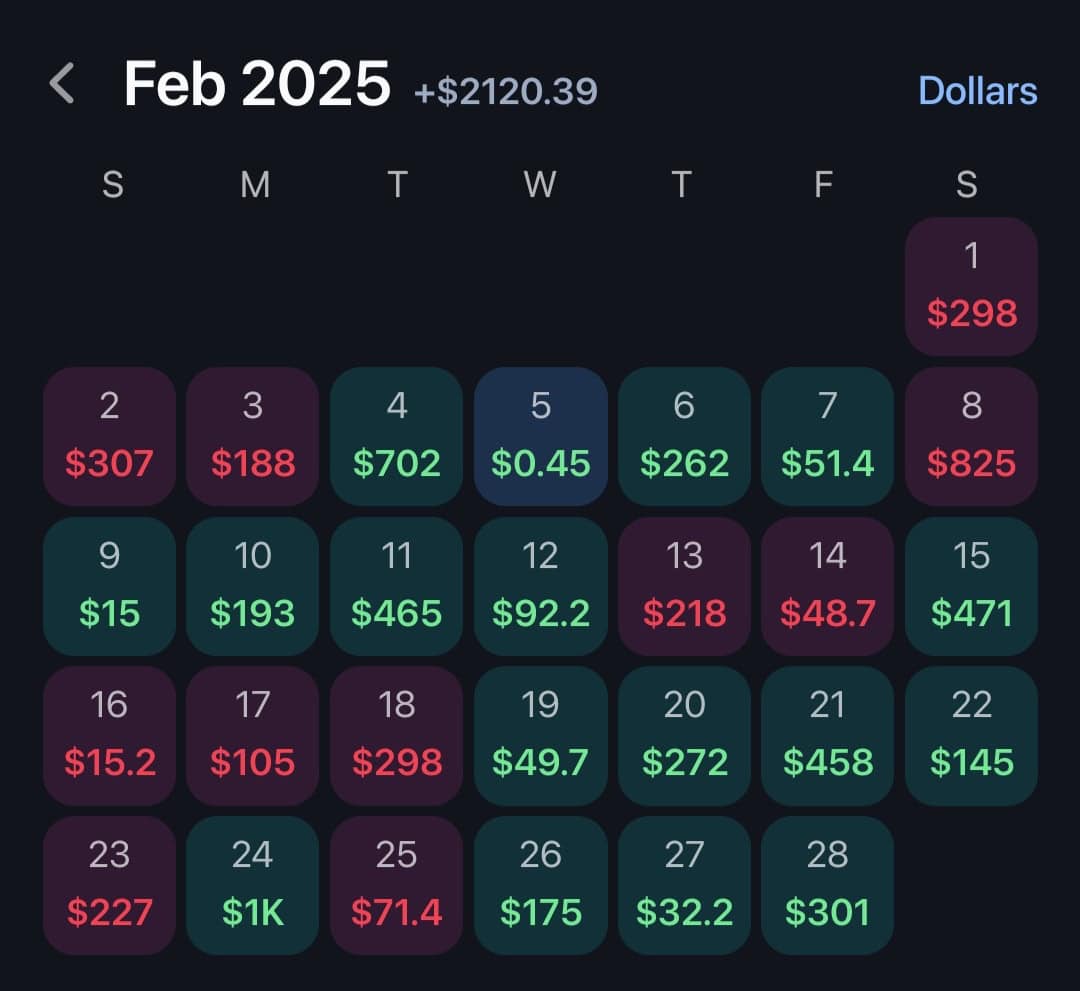Click the +$2120.39 monthly total
The width and height of the screenshot is (1080, 991).
[506, 92]
